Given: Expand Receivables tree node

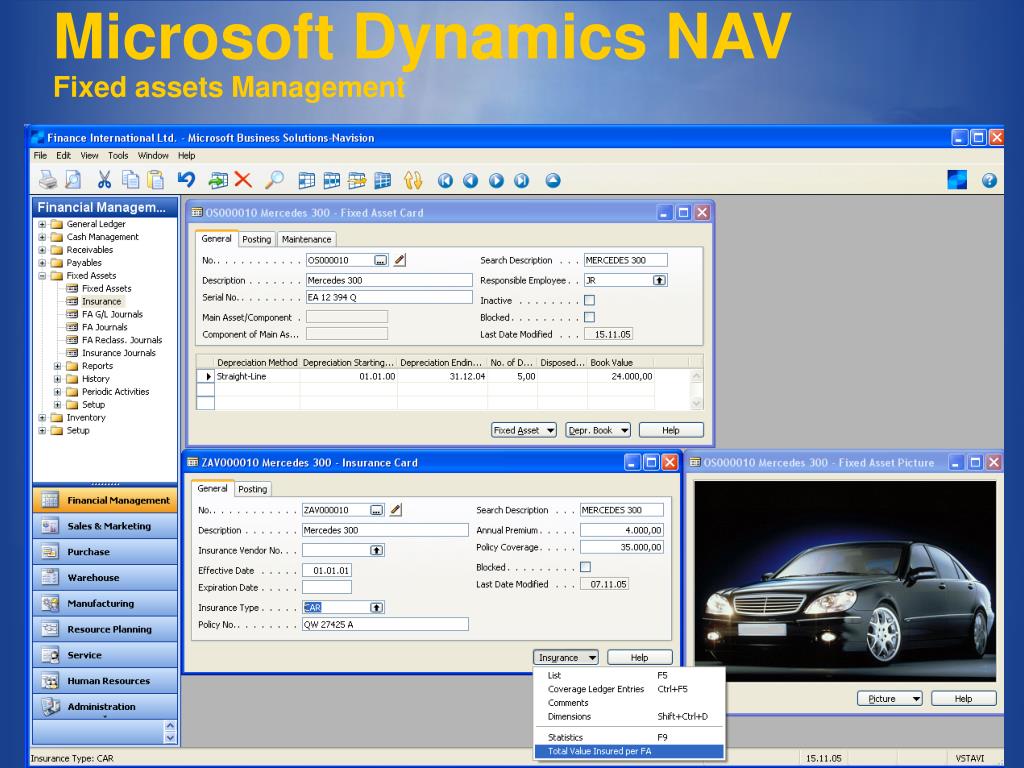Looking at the screenshot, I should point(42,250).
